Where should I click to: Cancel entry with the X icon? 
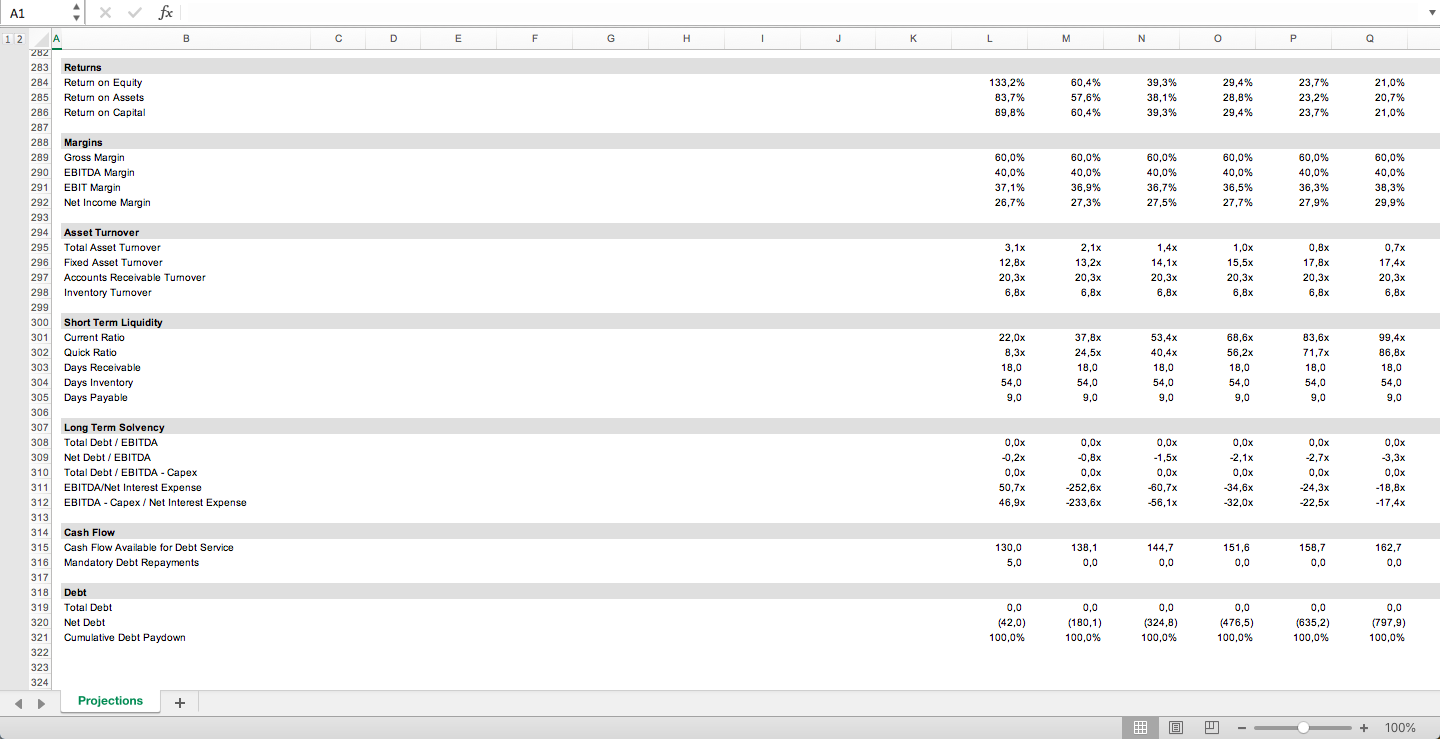tap(104, 12)
